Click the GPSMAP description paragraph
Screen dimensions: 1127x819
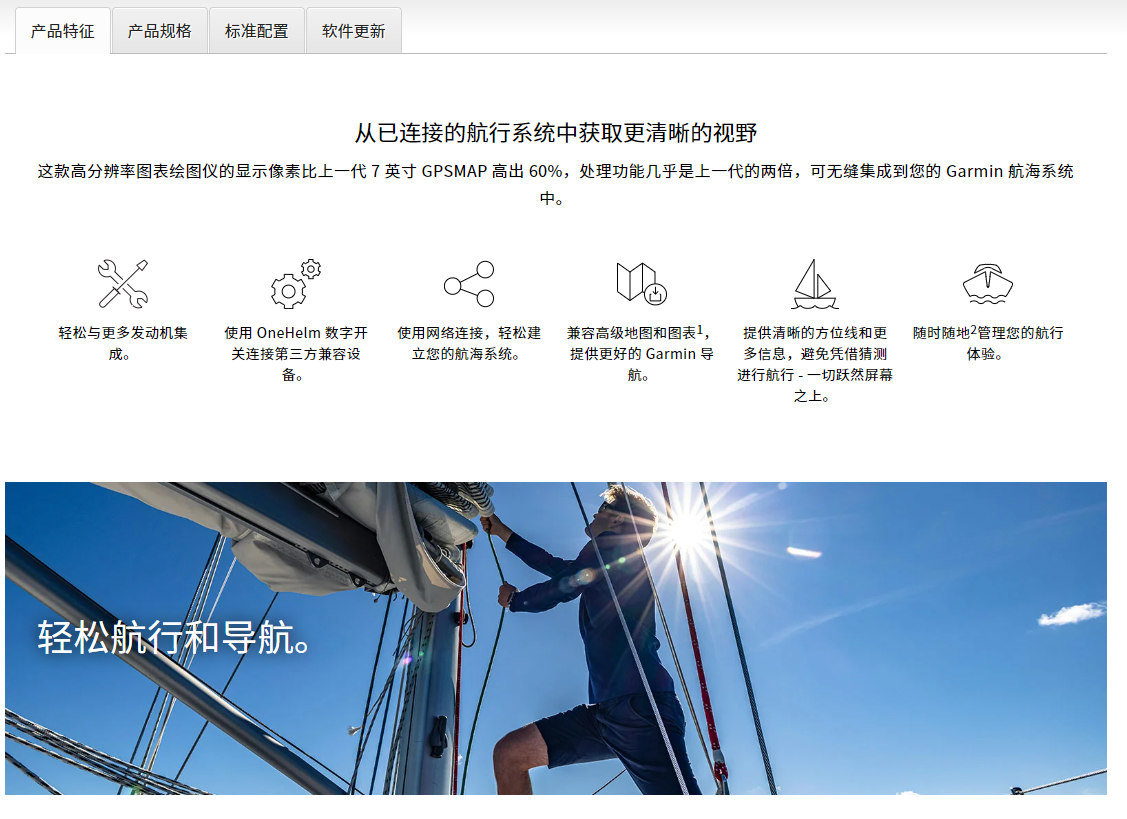click(556, 185)
